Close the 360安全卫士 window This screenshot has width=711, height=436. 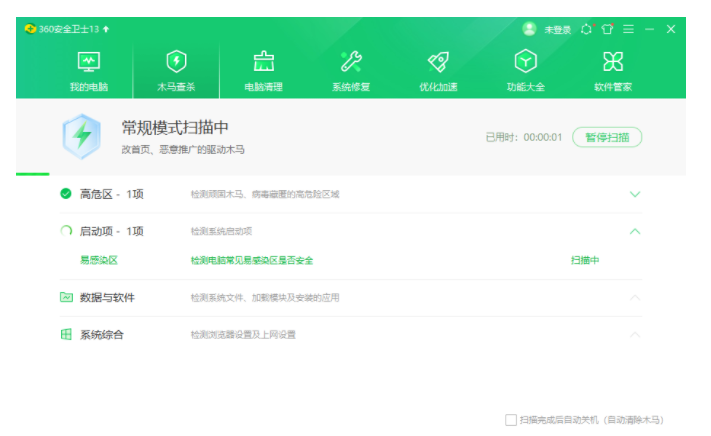(671, 29)
